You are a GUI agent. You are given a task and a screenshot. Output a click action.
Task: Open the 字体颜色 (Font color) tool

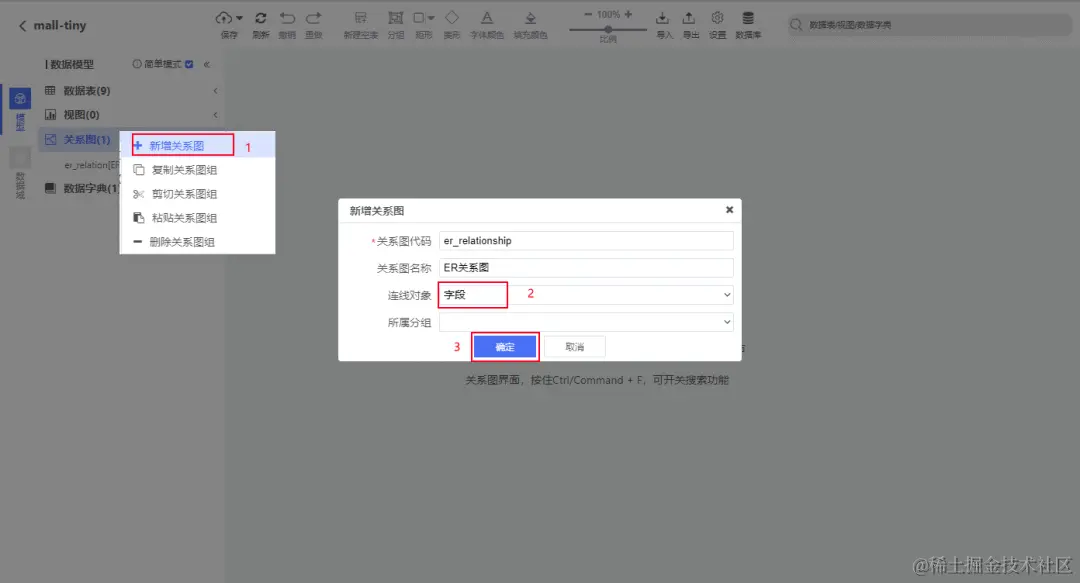[487, 20]
